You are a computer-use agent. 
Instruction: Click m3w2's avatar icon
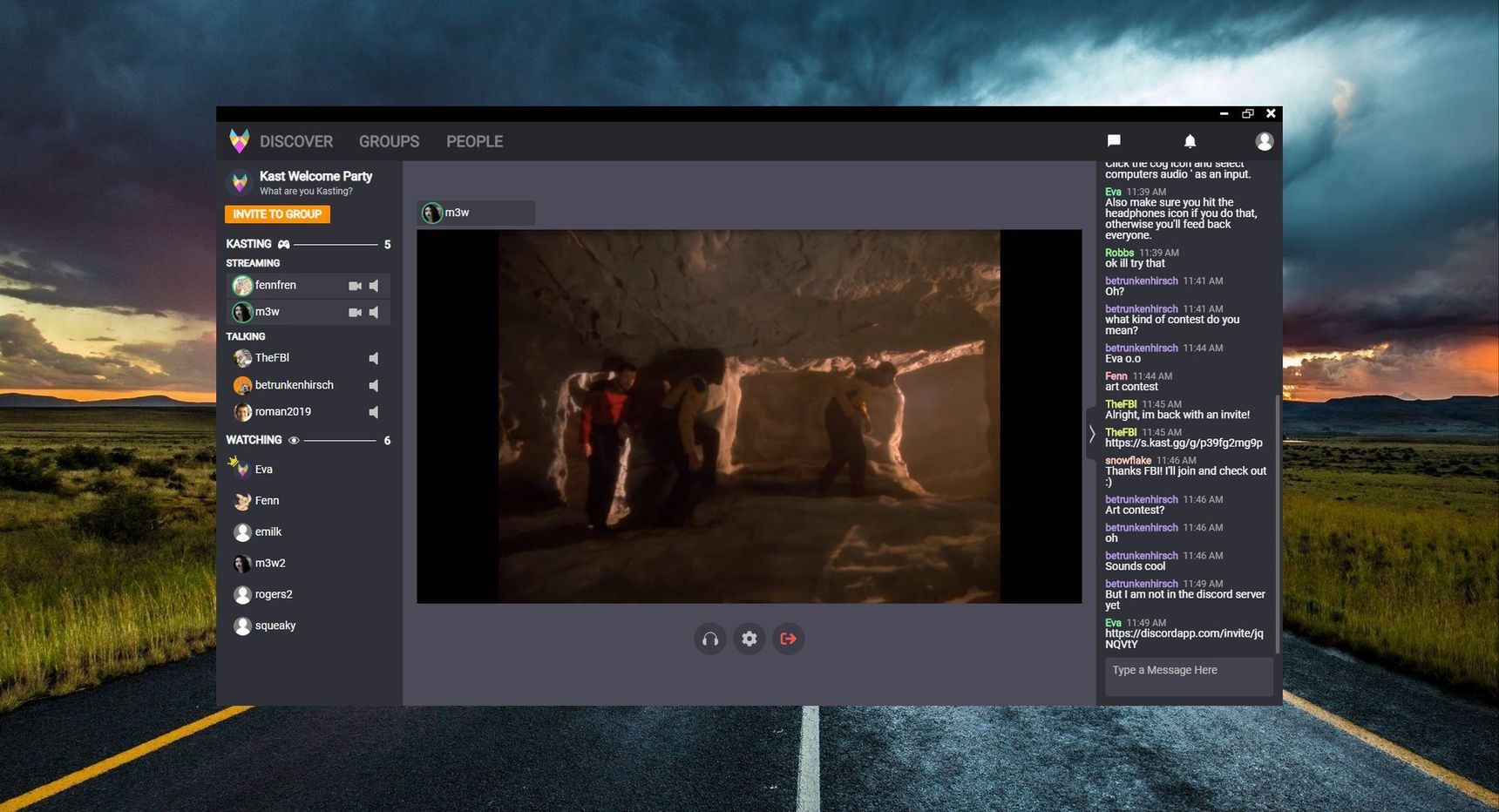(x=242, y=564)
